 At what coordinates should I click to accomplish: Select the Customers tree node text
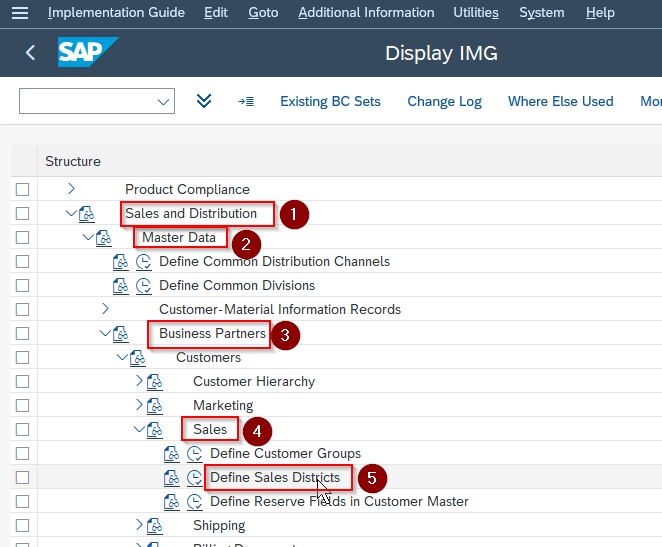point(209,357)
